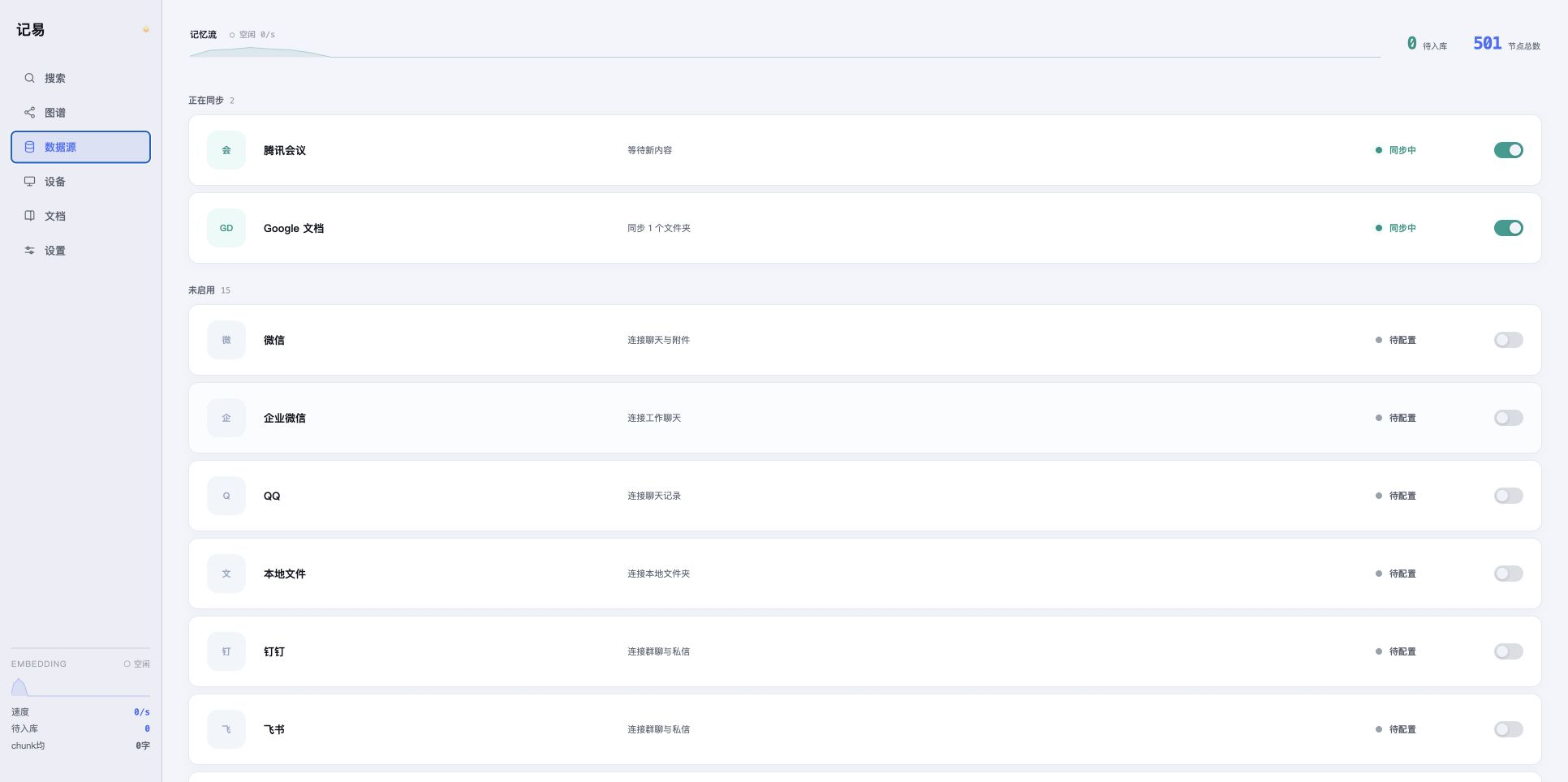This screenshot has width=1568, height=782.
Task: Select the 微信 source name
Action: point(274,340)
